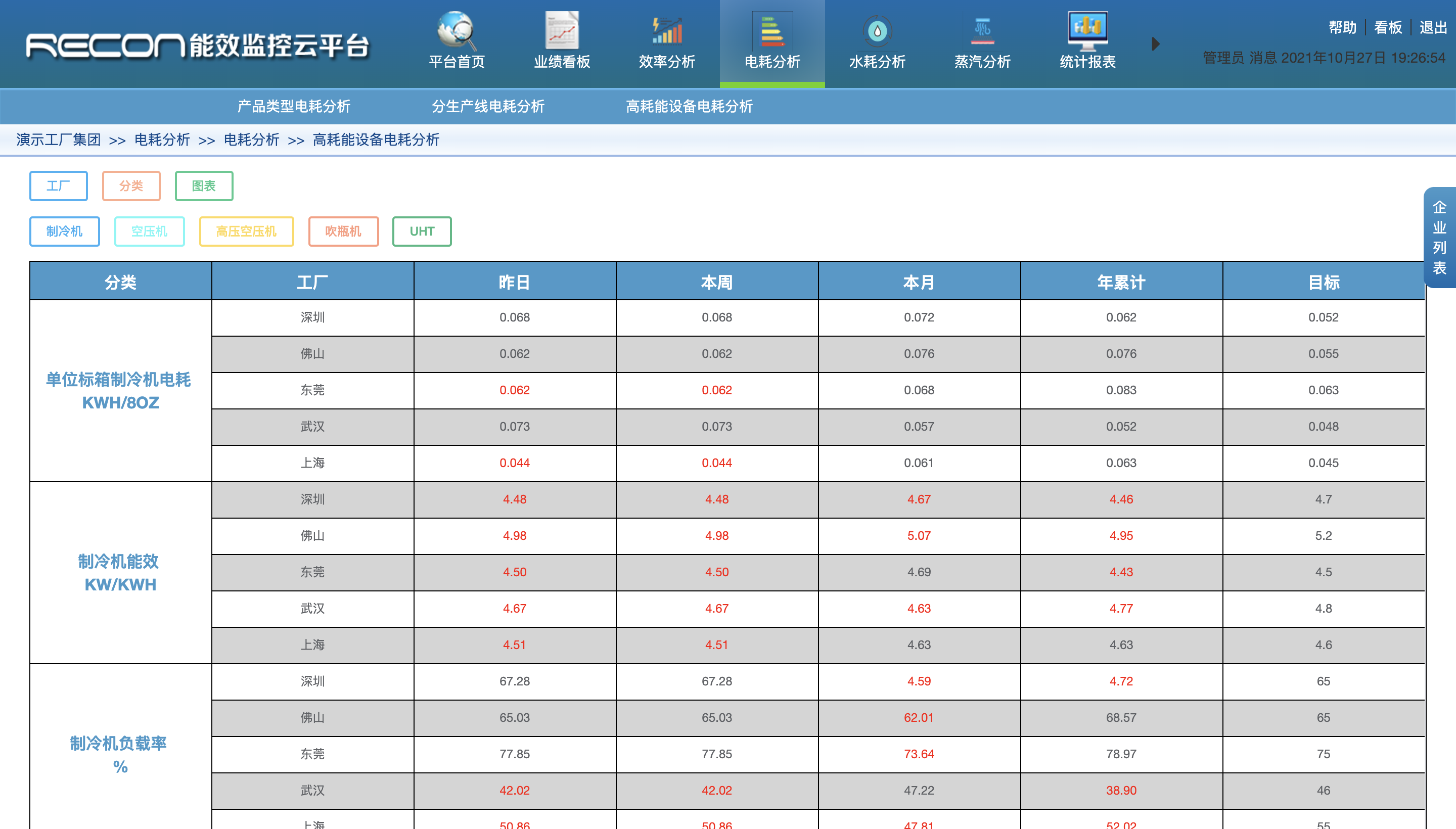The height and width of the screenshot is (829, 1456).
Task: Open 看板 link at top right
Action: pyautogui.click(x=1388, y=27)
